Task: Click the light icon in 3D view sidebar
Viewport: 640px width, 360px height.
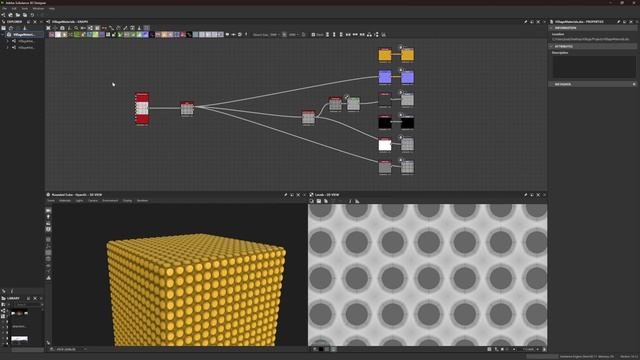Action: pos(48,217)
